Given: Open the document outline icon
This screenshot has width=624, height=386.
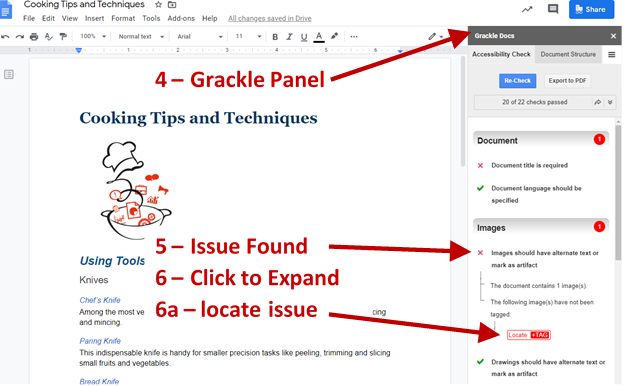Looking at the screenshot, I should tap(9, 74).
